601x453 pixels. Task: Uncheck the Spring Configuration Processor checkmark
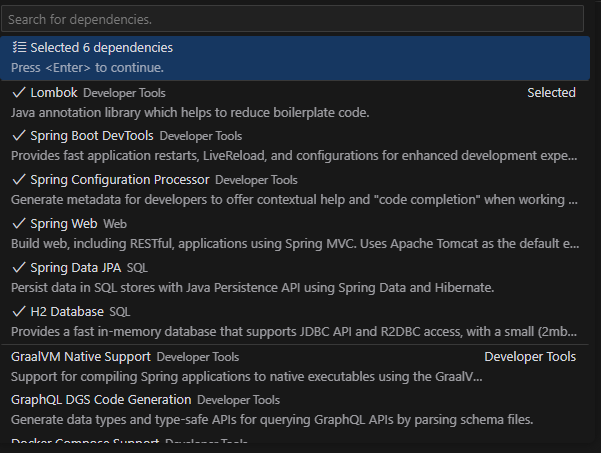coord(19,179)
